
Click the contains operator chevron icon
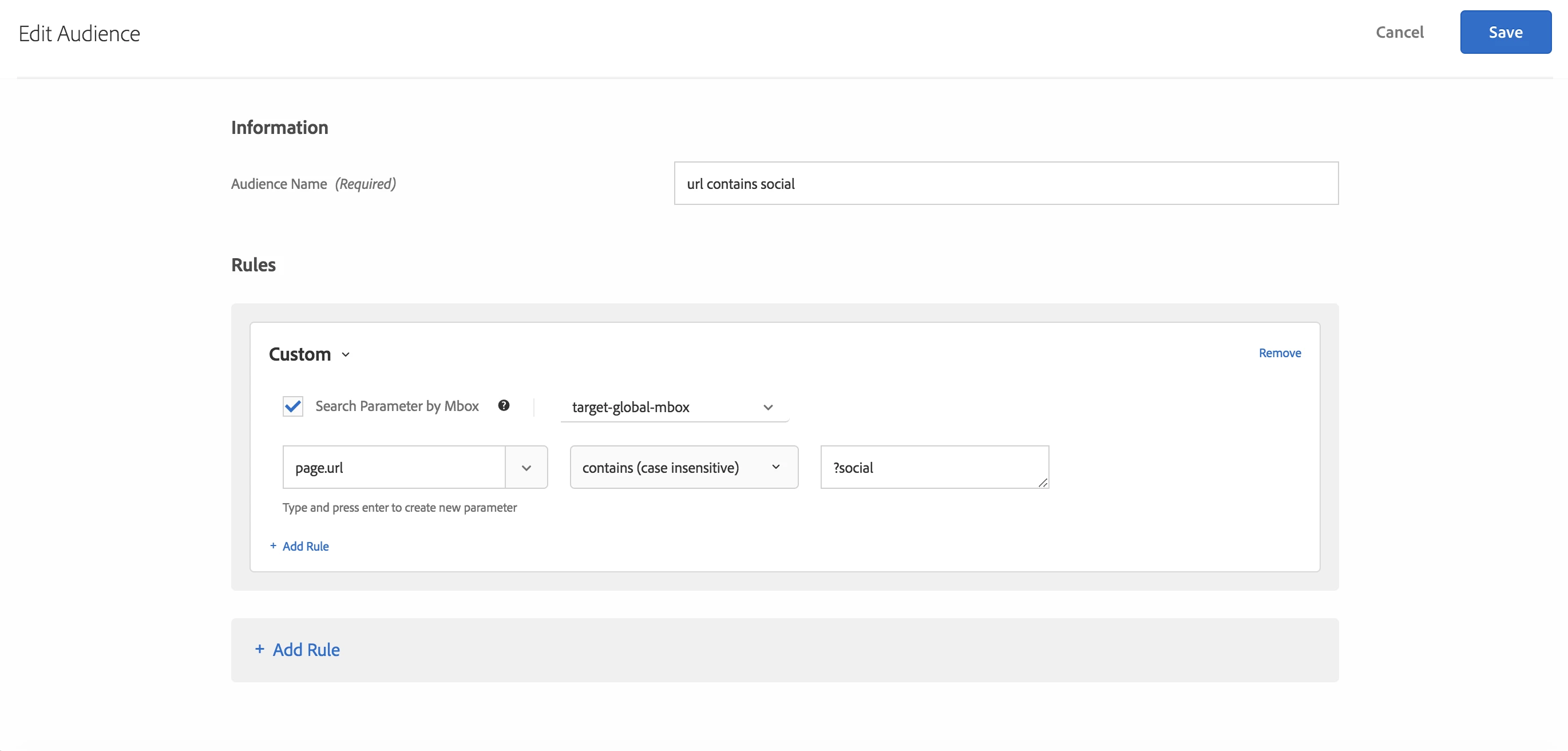[775, 467]
